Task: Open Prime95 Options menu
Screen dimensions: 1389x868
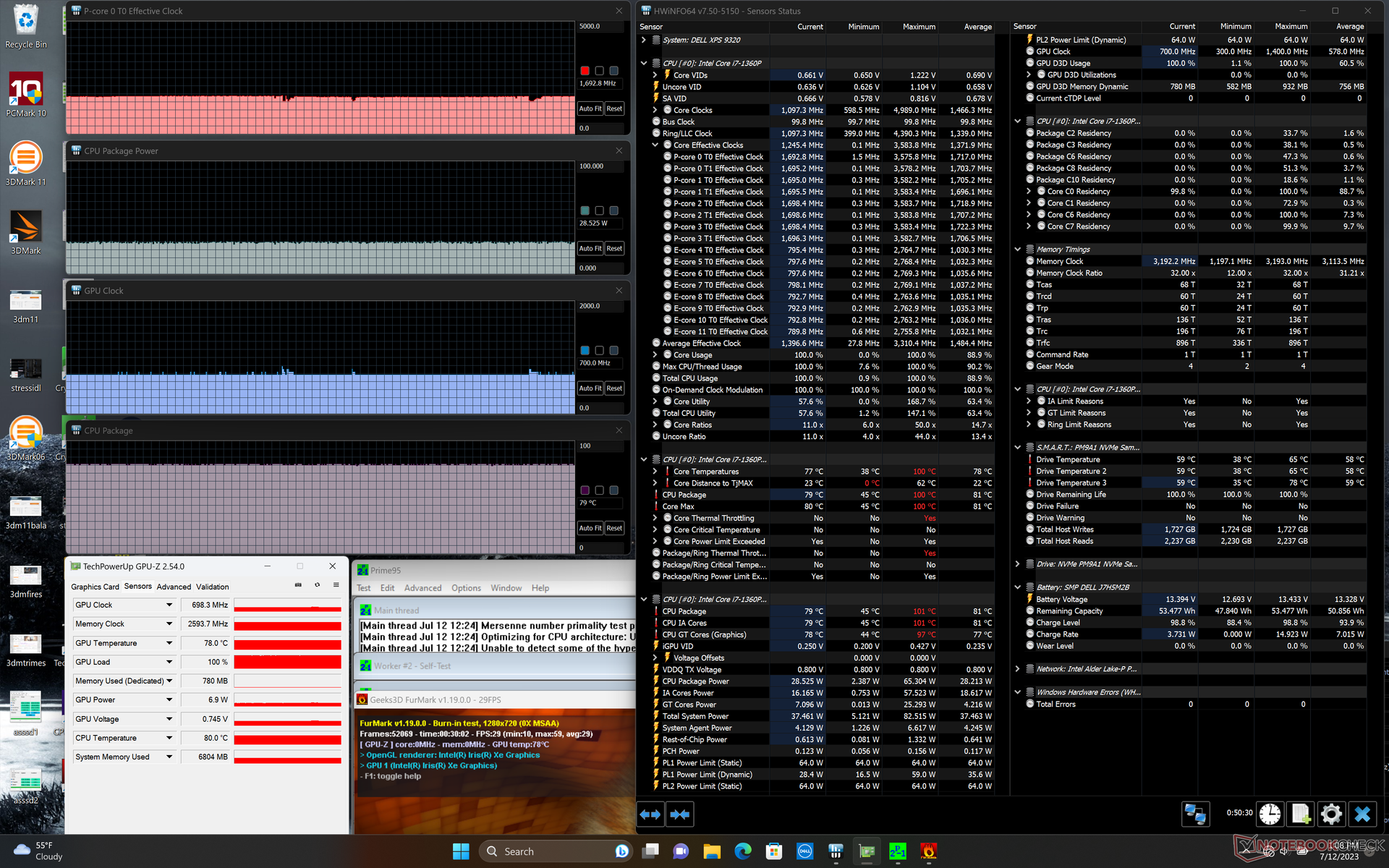Action: click(x=466, y=588)
